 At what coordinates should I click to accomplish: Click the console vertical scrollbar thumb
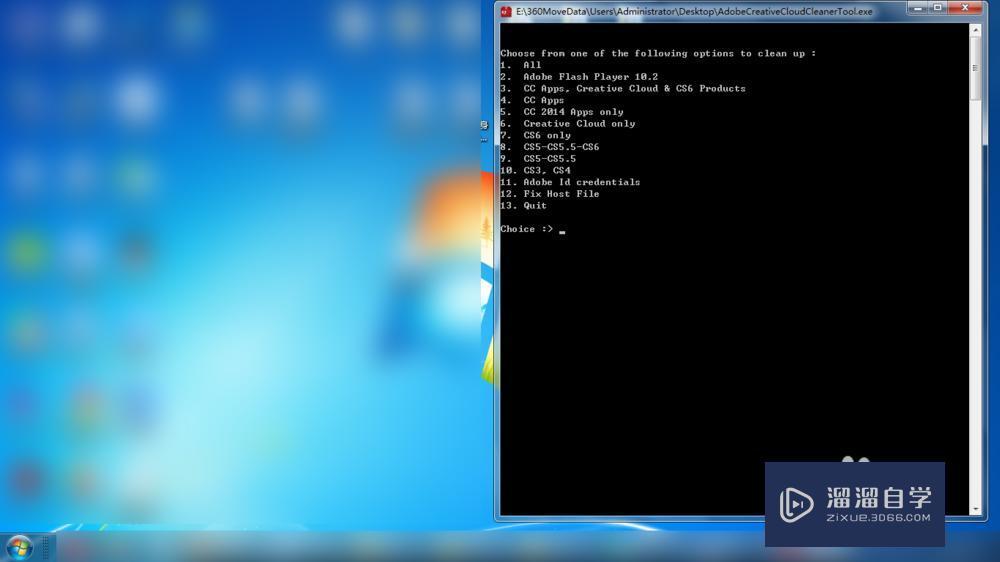(975, 68)
